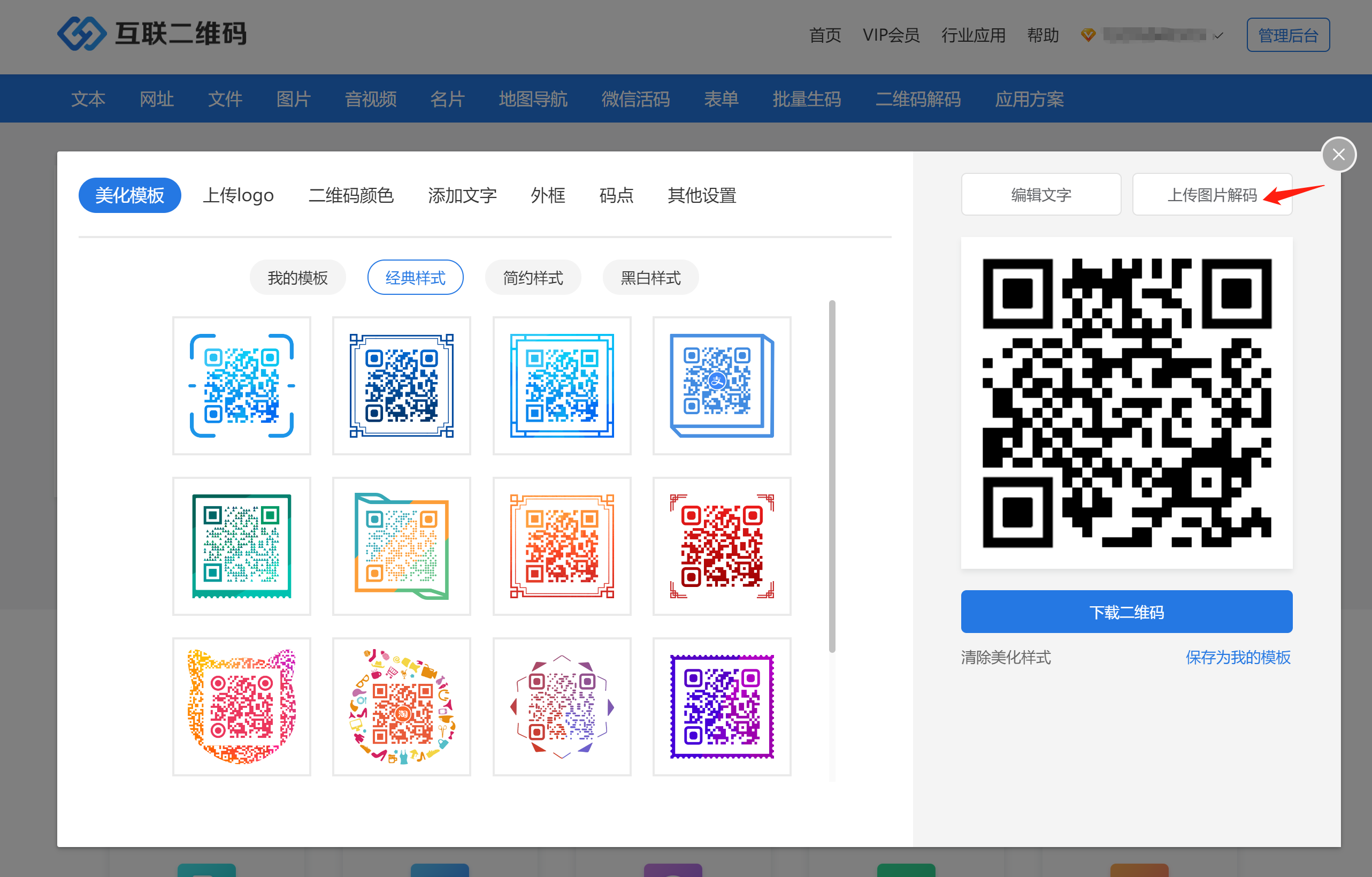This screenshot has height=877, width=1372.
Task: Select the 经典样式 template category
Action: 415,278
